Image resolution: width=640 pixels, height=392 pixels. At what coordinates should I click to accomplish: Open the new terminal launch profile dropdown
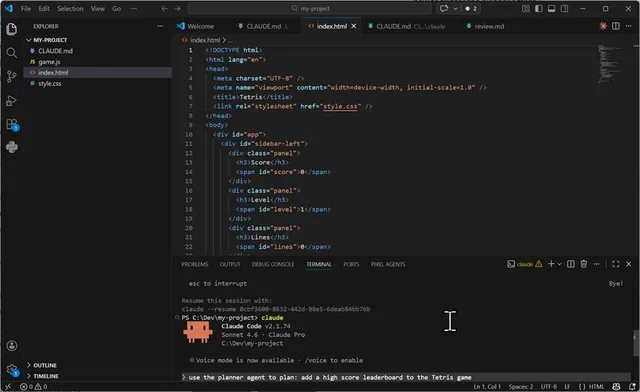(559, 264)
